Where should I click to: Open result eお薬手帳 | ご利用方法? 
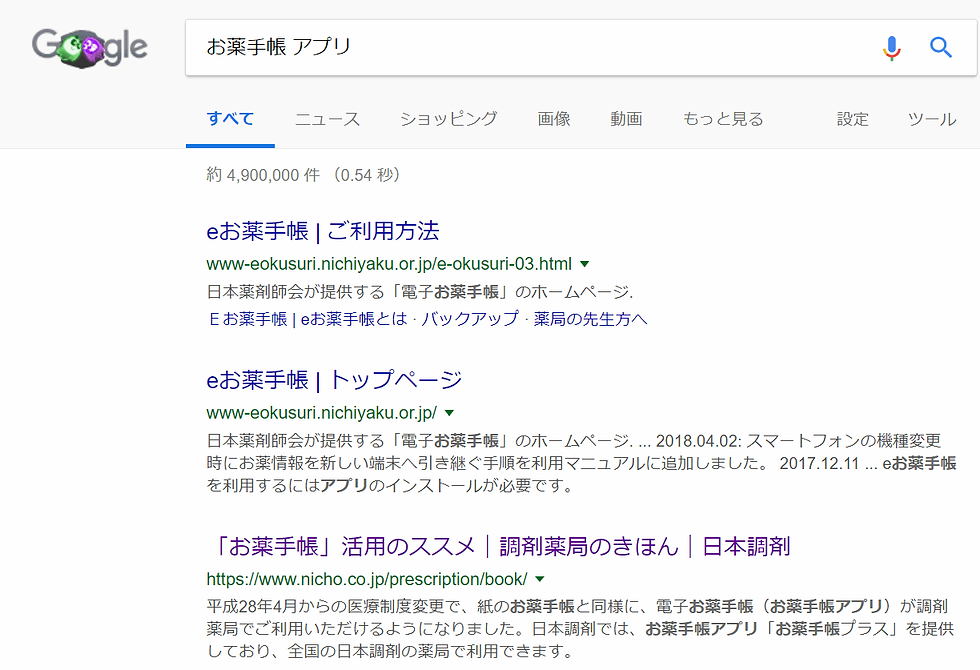(x=322, y=231)
